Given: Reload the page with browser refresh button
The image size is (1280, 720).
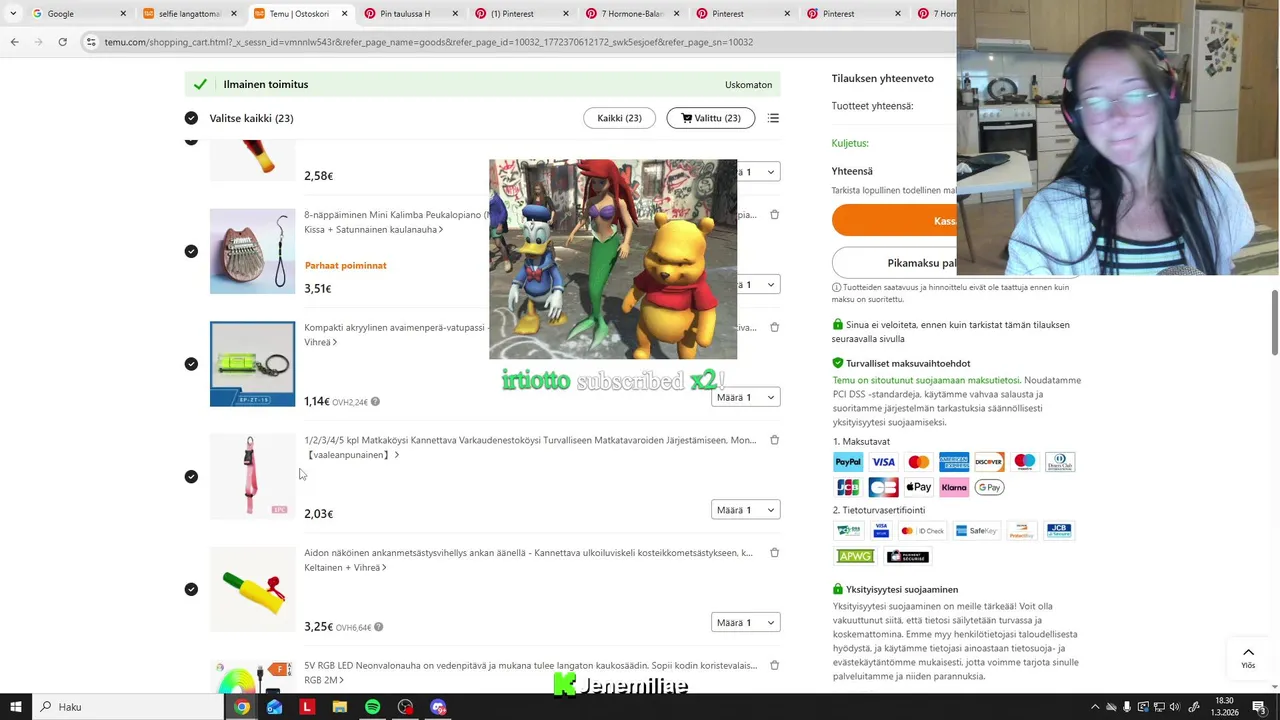Looking at the screenshot, I should 62,42.
